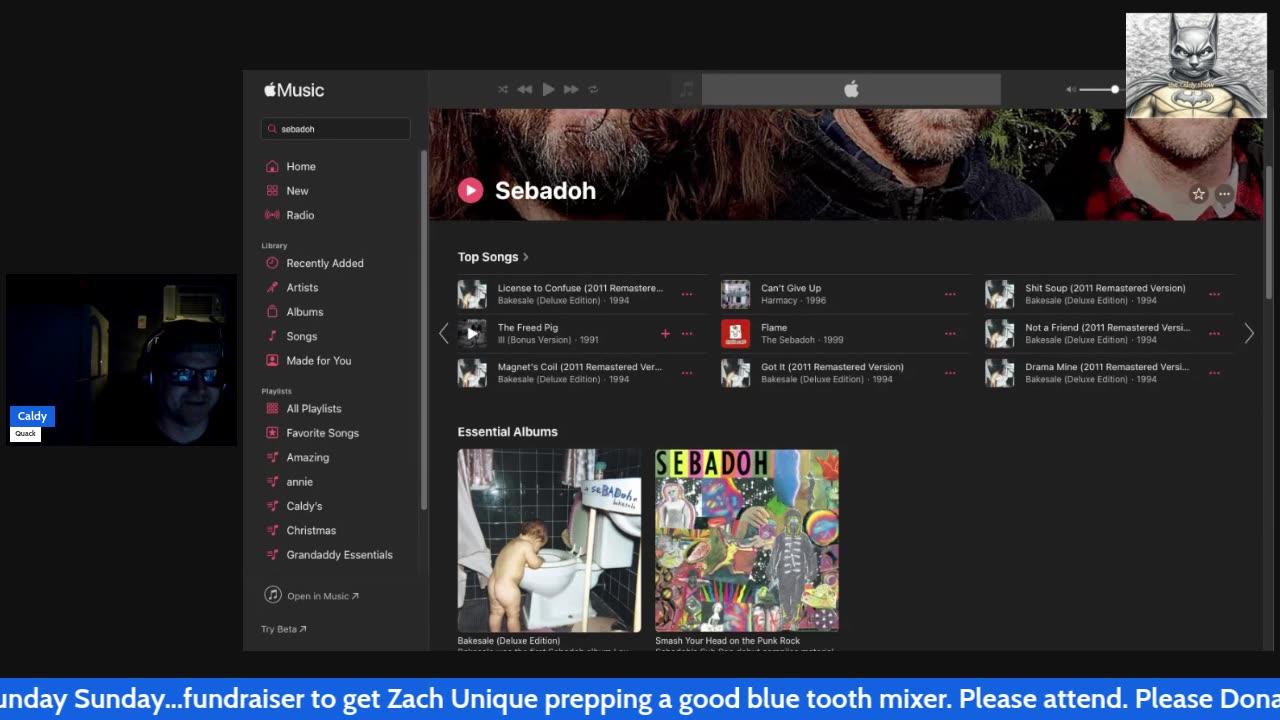Screen dimensions: 1280x720
Task: Open more options for Not a Friend
Action: (x=1214, y=334)
